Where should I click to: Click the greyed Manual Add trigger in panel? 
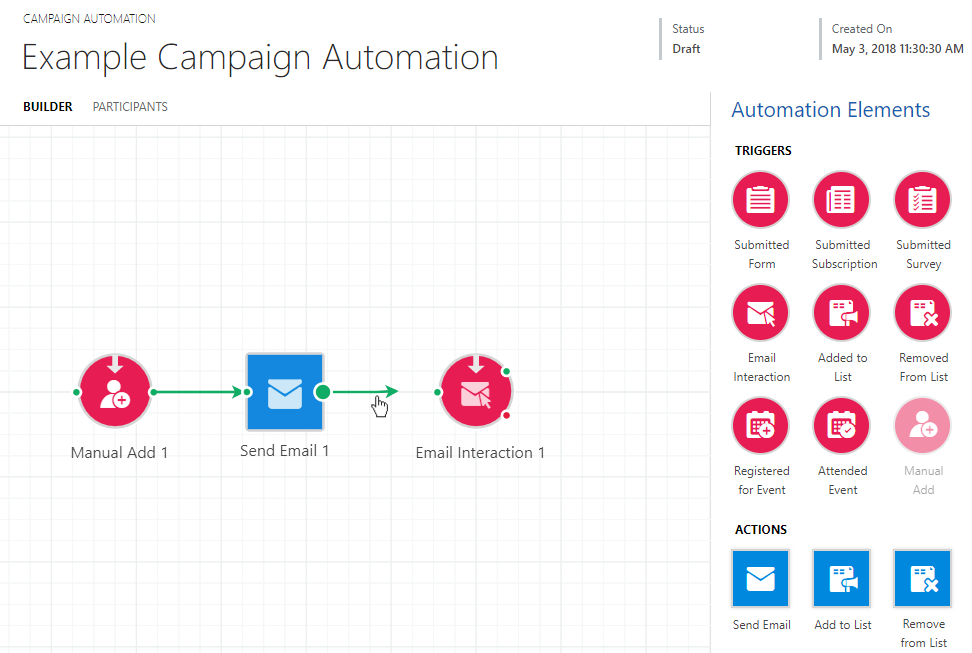(922, 426)
